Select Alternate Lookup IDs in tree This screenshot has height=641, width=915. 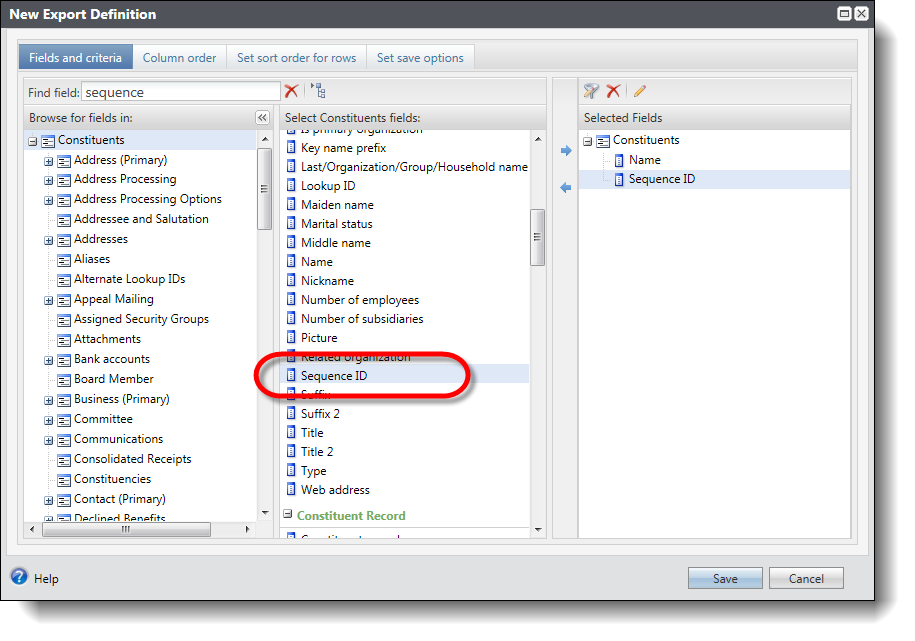coord(130,279)
